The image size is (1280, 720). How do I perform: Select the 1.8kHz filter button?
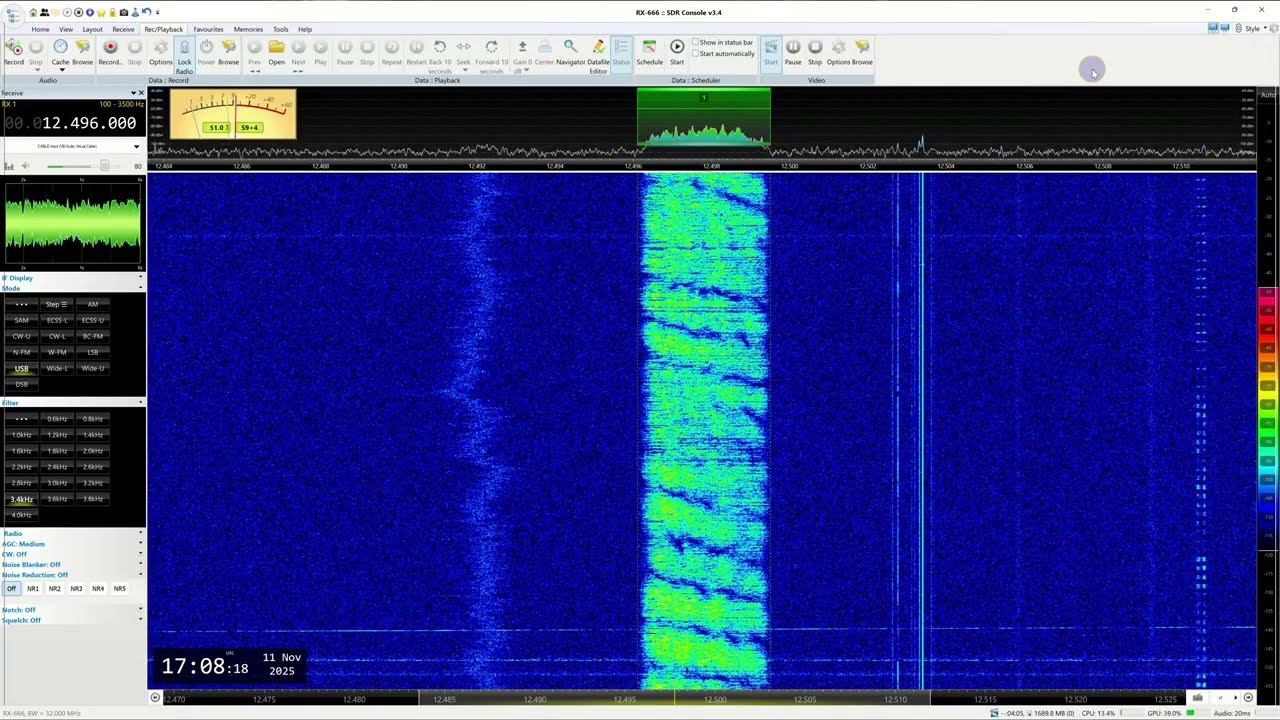tap(57, 452)
